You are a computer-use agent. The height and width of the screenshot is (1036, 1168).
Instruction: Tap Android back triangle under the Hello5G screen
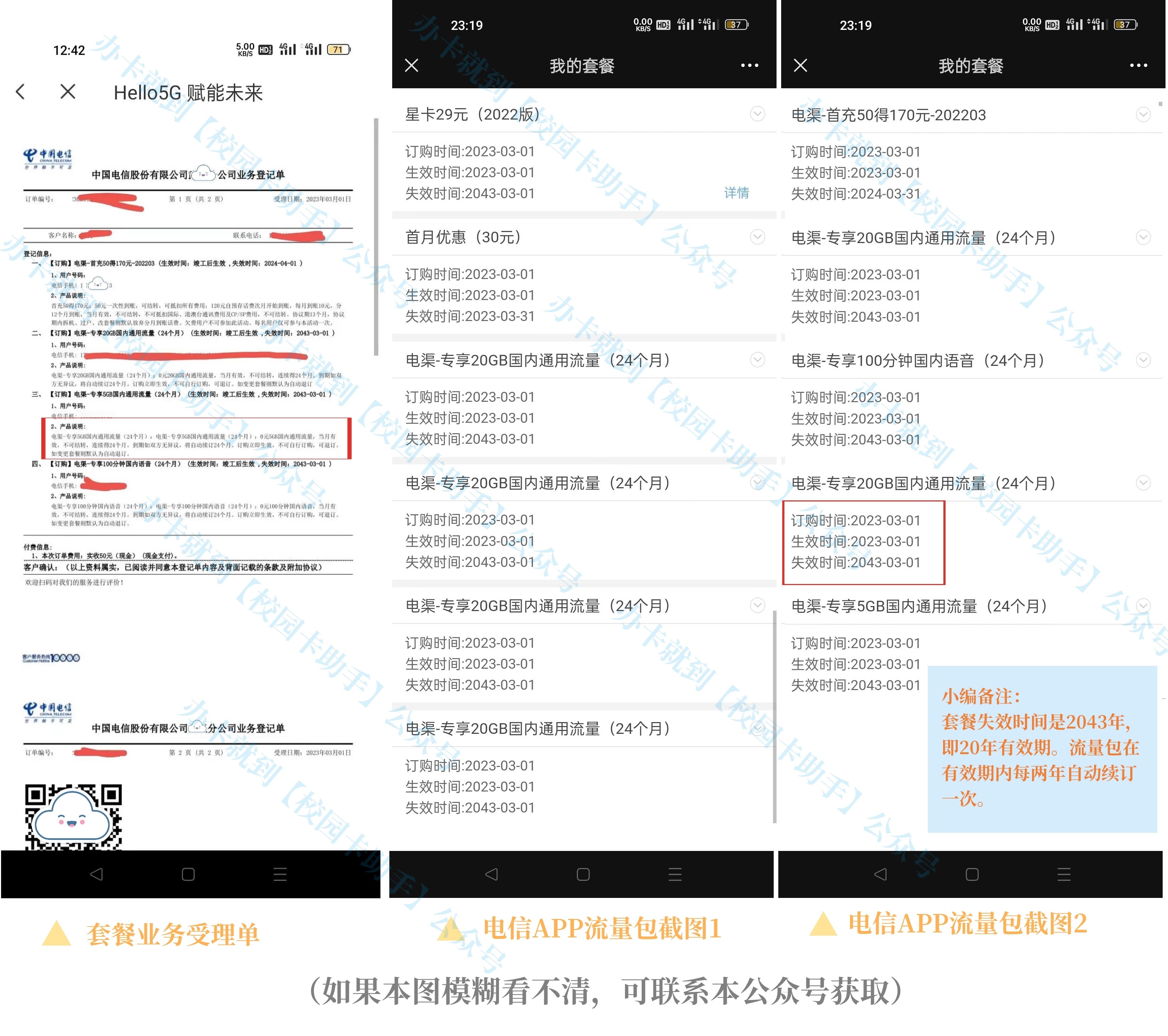[96, 874]
